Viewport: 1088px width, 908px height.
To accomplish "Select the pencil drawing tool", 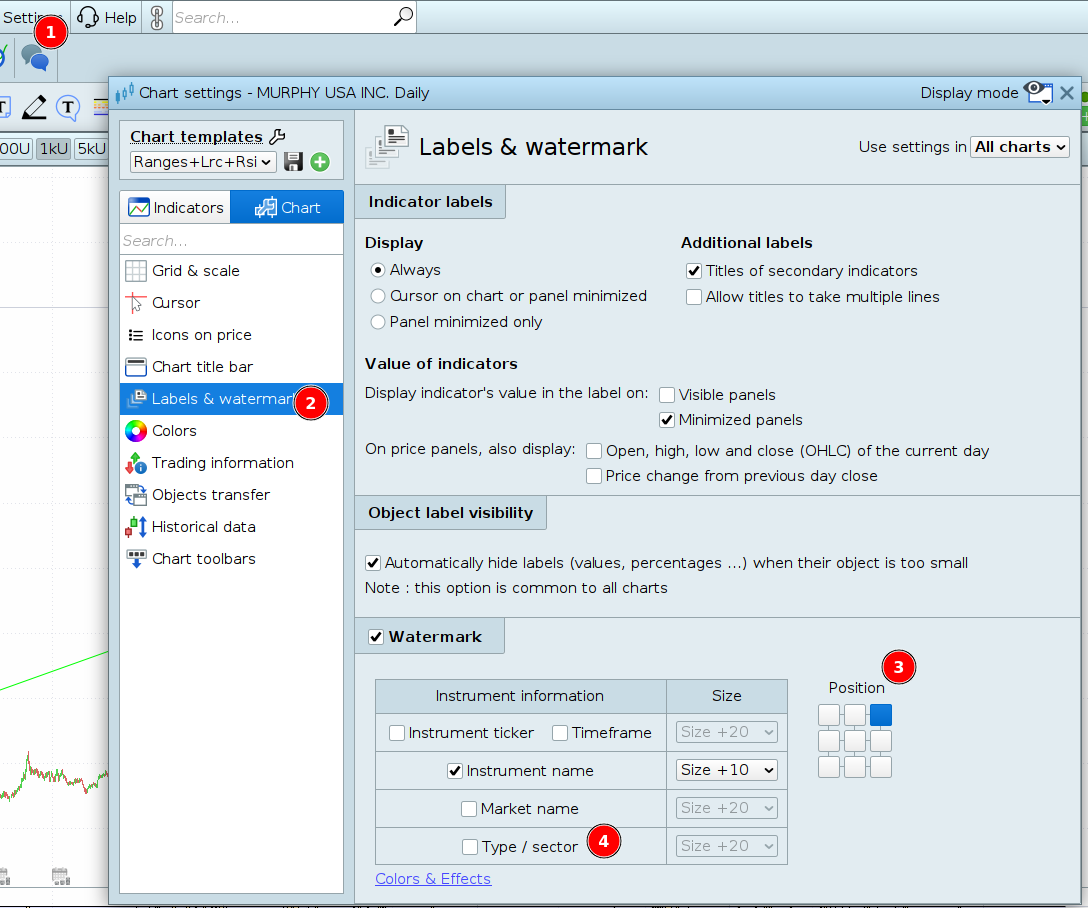I will click(x=34, y=108).
